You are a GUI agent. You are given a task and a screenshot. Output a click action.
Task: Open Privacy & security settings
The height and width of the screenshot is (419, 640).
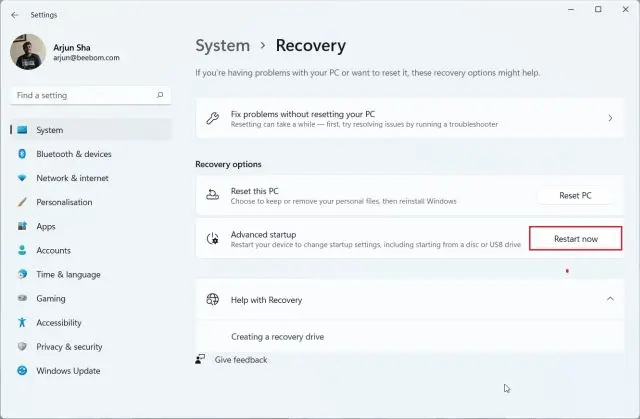91,346
